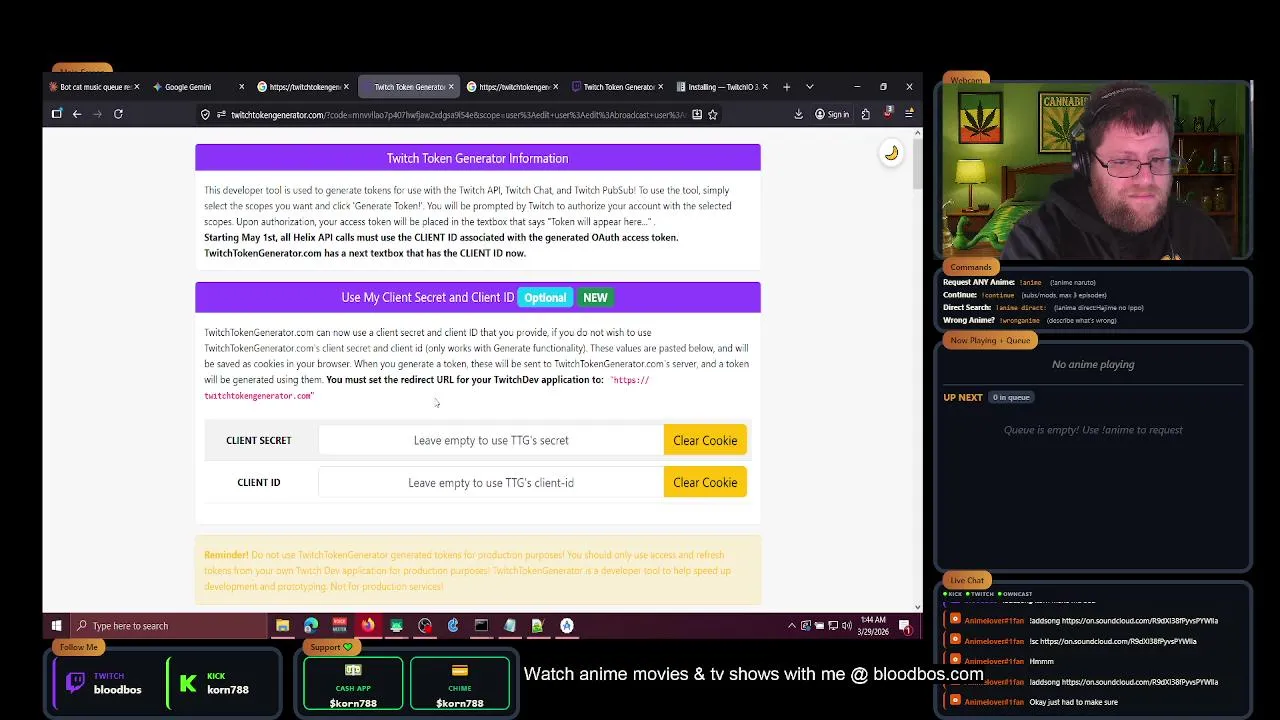
Task: Toggle the dark mode moon icon
Action: coord(891,153)
